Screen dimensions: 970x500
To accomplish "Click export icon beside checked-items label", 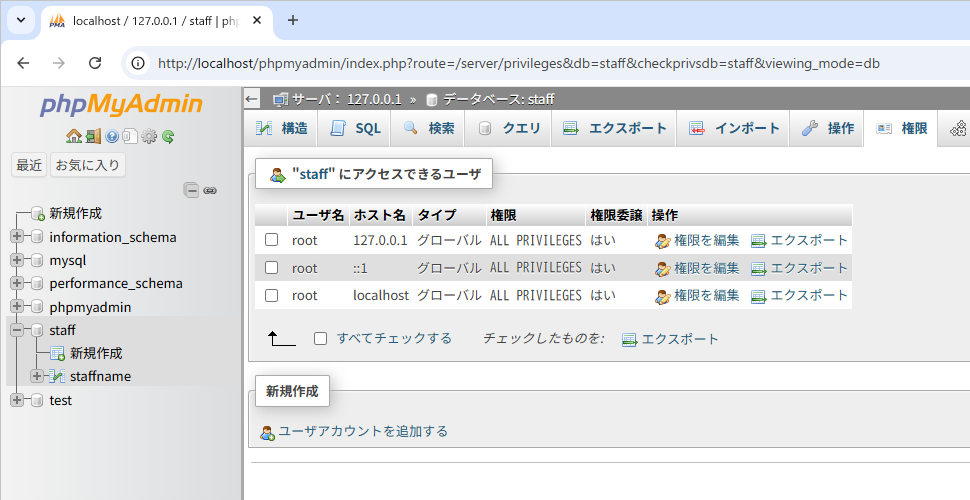I will tap(630, 340).
